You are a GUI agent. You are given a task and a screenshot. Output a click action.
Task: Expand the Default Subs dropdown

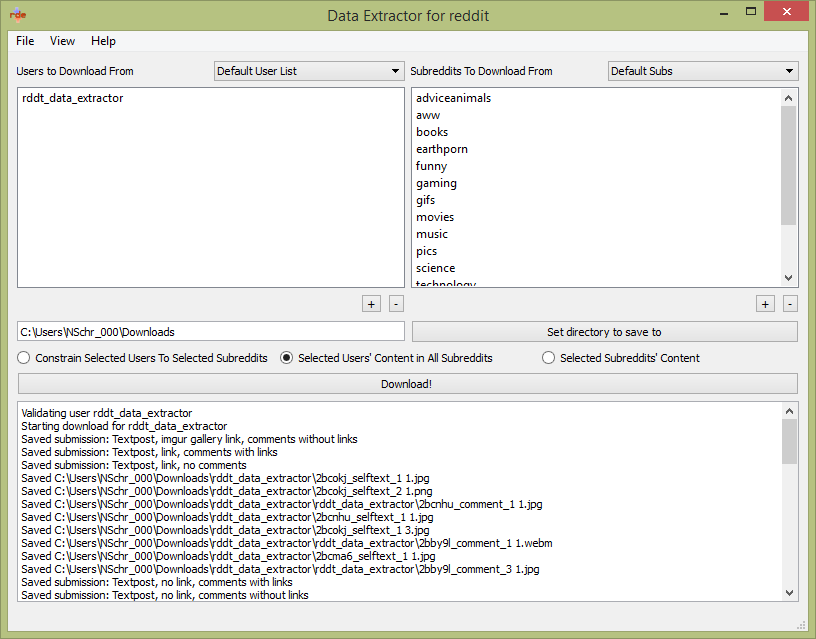(x=703, y=71)
